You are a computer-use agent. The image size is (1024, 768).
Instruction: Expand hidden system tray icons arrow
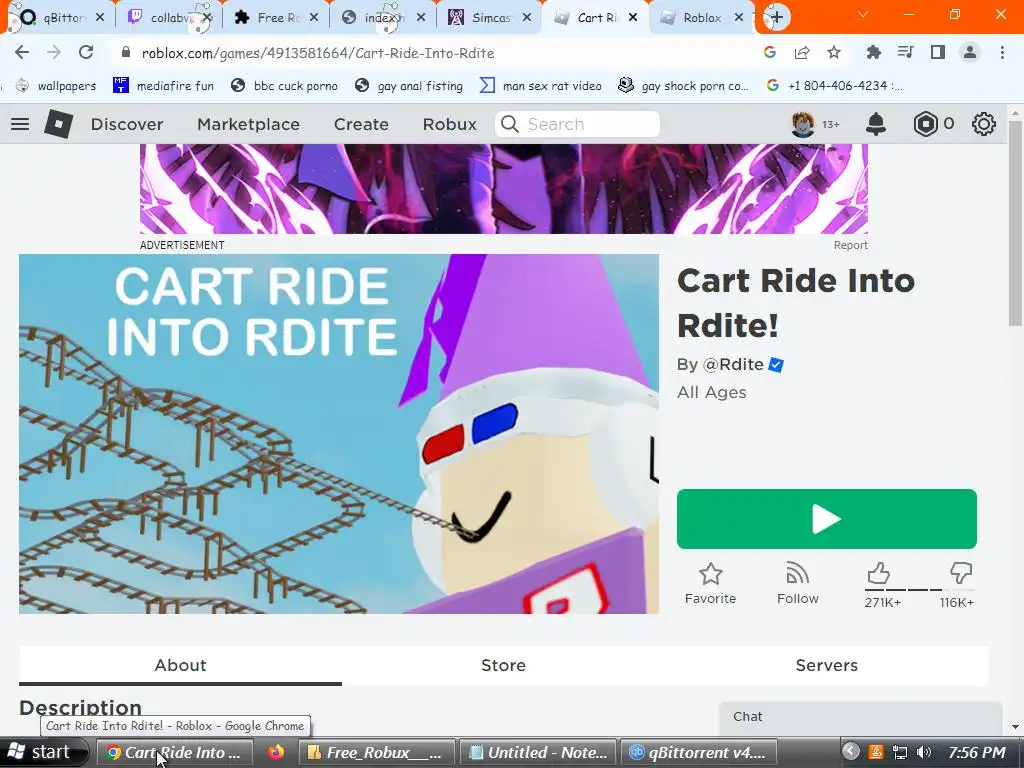tap(850, 752)
